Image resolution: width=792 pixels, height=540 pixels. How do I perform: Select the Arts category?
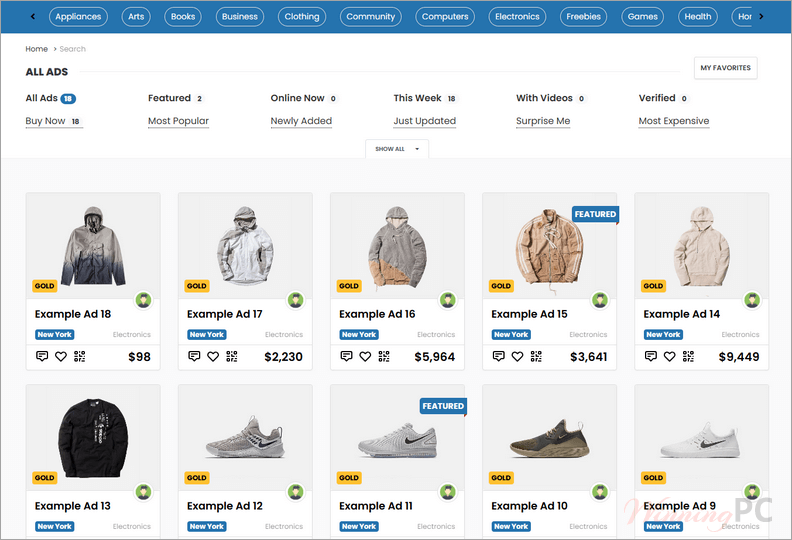coord(136,17)
